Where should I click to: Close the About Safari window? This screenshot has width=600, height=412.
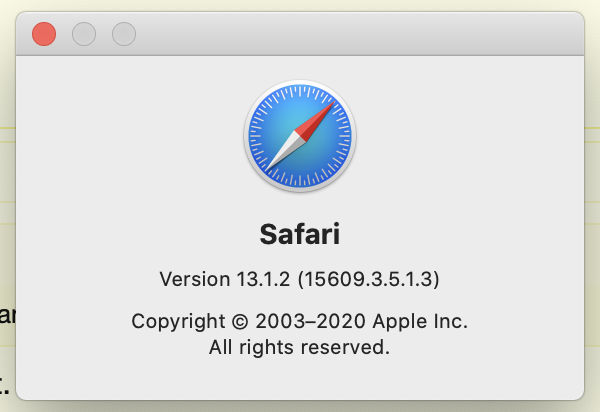[x=44, y=34]
